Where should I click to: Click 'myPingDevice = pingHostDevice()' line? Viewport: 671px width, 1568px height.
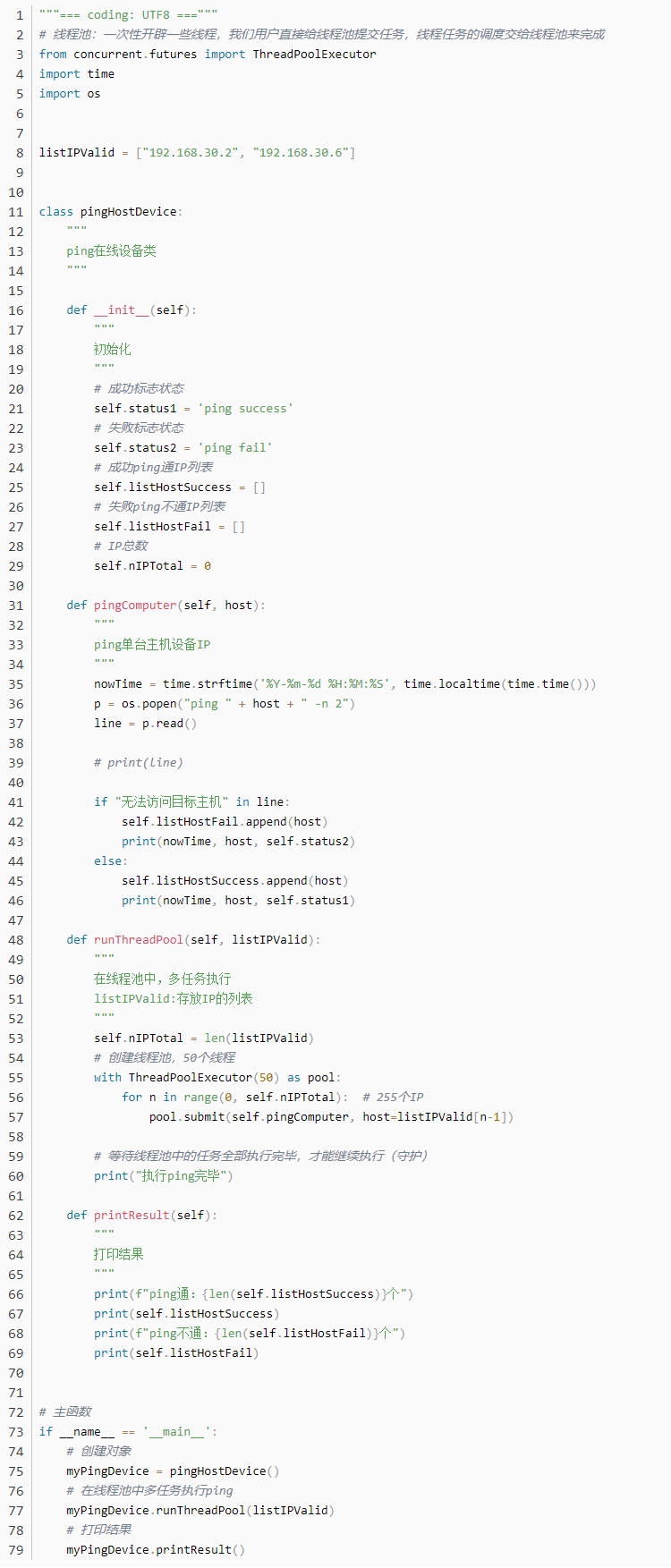pyautogui.click(x=173, y=1471)
